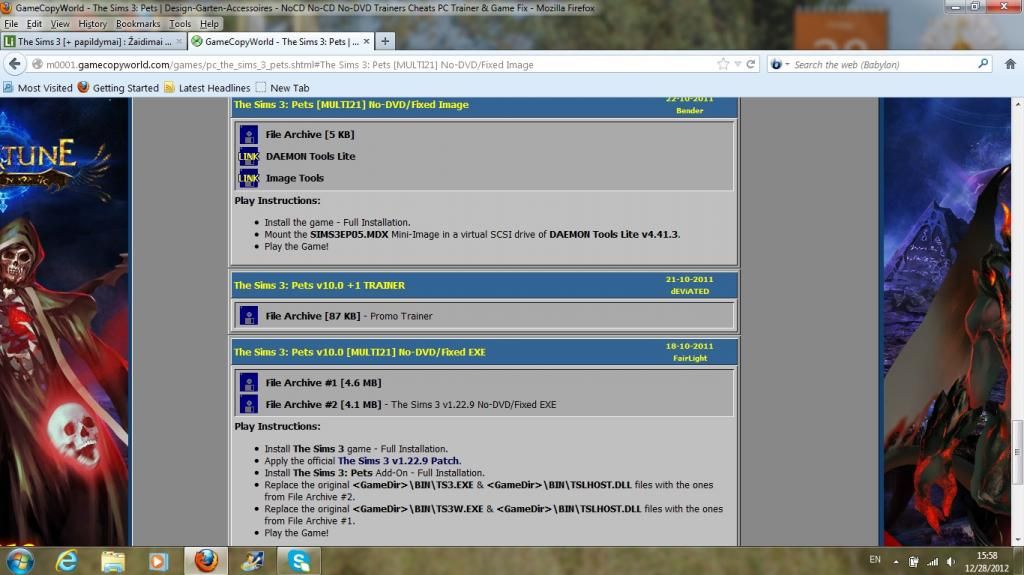Download File Archive #1 [4.6 MB]
Image resolution: width=1024 pixels, height=575 pixels.
coord(323,383)
